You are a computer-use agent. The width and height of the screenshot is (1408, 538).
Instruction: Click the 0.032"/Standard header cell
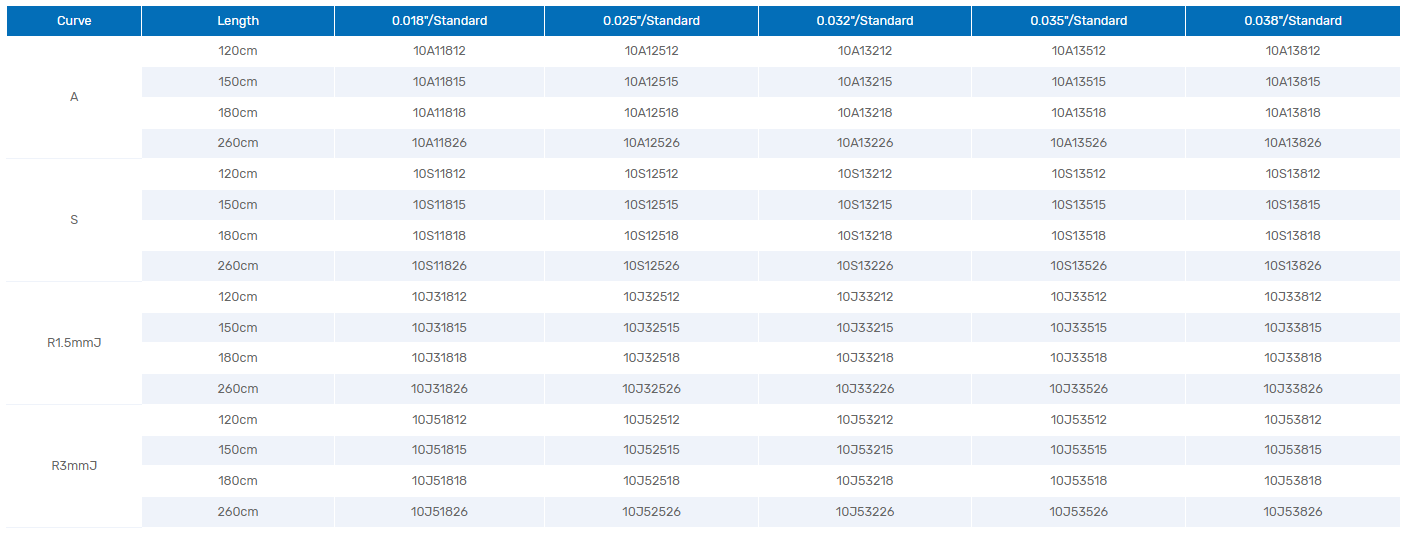(x=864, y=21)
